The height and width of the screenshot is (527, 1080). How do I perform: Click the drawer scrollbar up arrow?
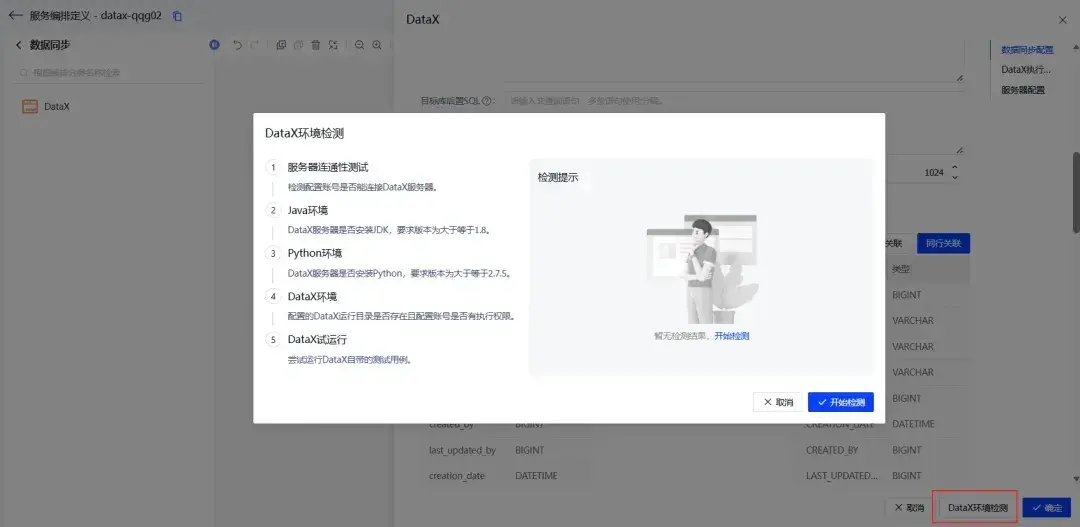point(1076,47)
